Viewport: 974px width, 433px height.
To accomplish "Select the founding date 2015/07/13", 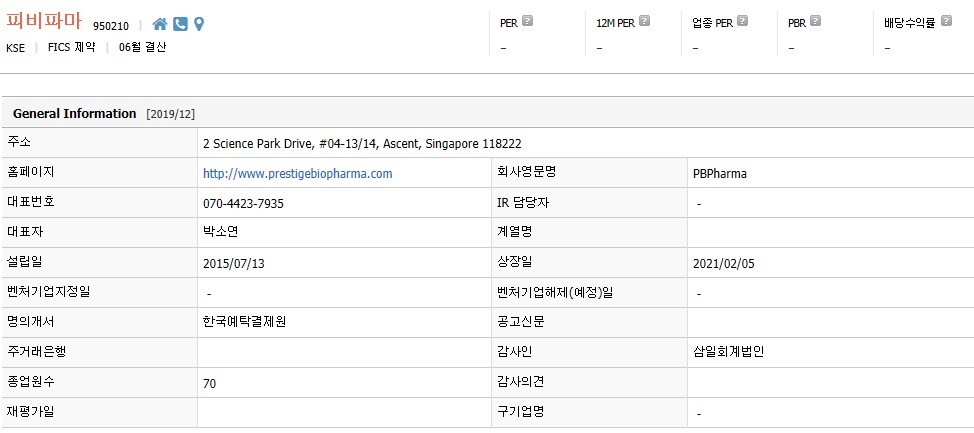I will pos(234,263).
